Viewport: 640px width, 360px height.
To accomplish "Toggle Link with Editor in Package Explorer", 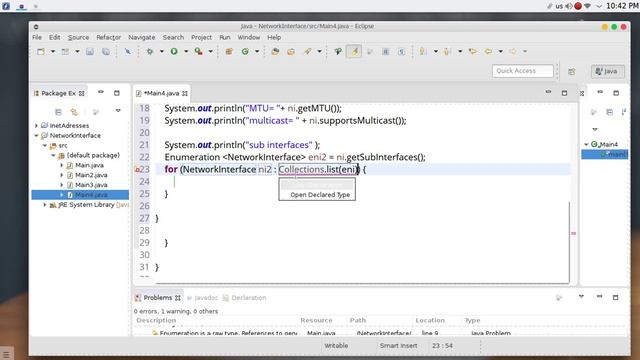I will tap(74, 112).
